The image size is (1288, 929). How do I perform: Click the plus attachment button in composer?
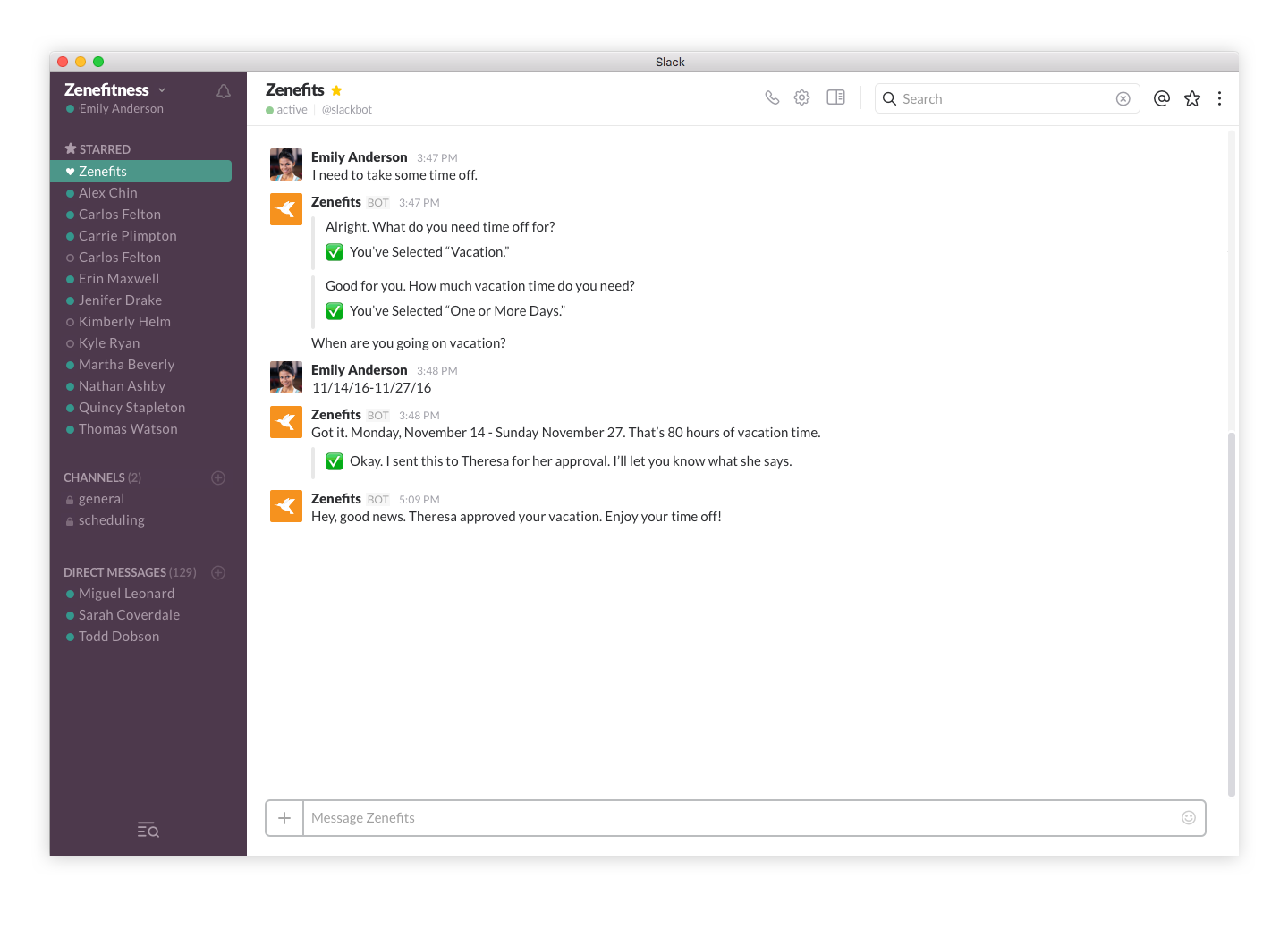(284, 818)
